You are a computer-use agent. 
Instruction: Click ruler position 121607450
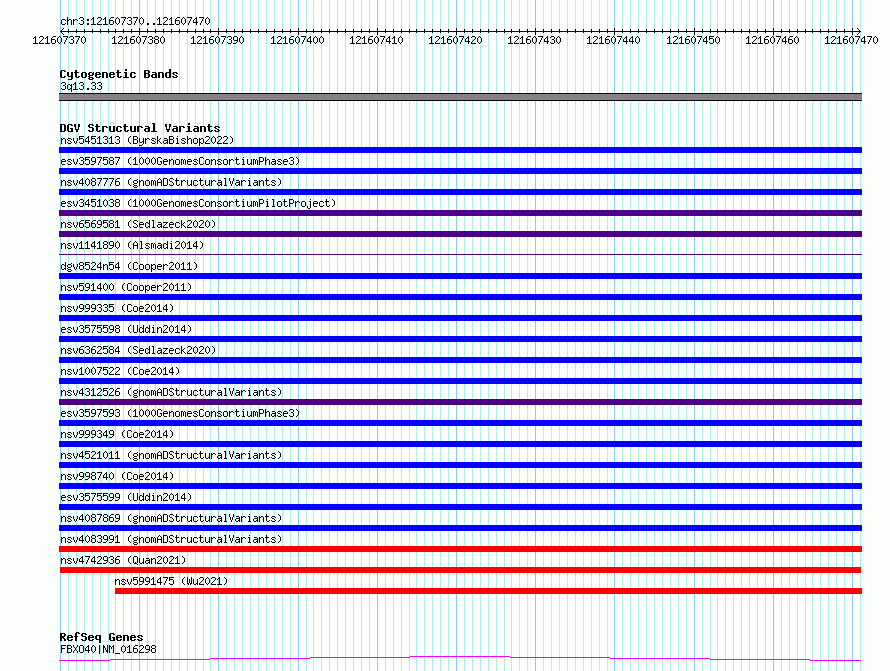pyautogui.click(x=692, y=40)
